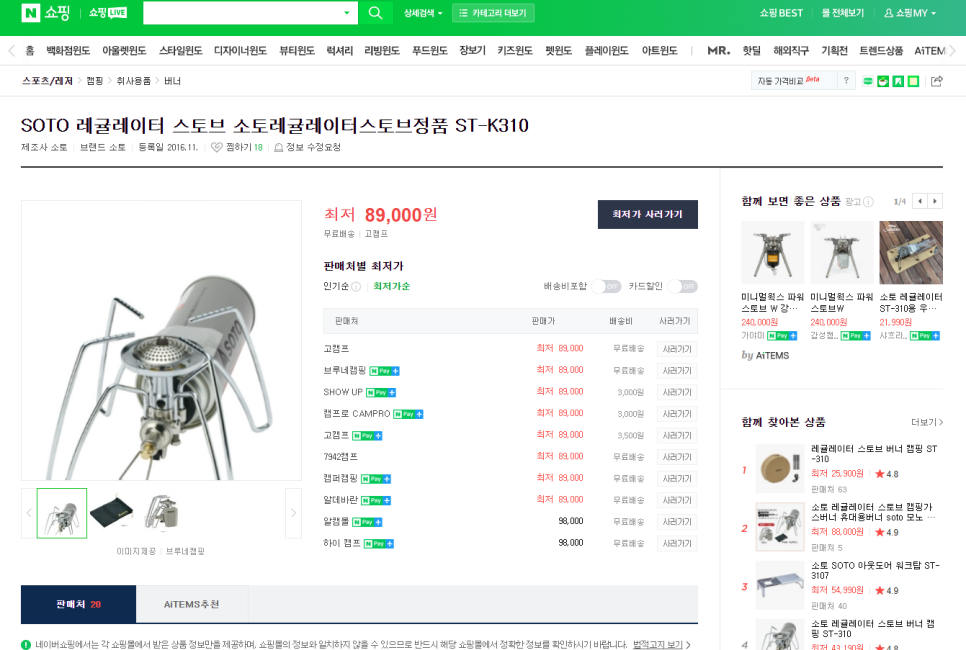Open the 트렌드상품 menu

click(881, 51)
